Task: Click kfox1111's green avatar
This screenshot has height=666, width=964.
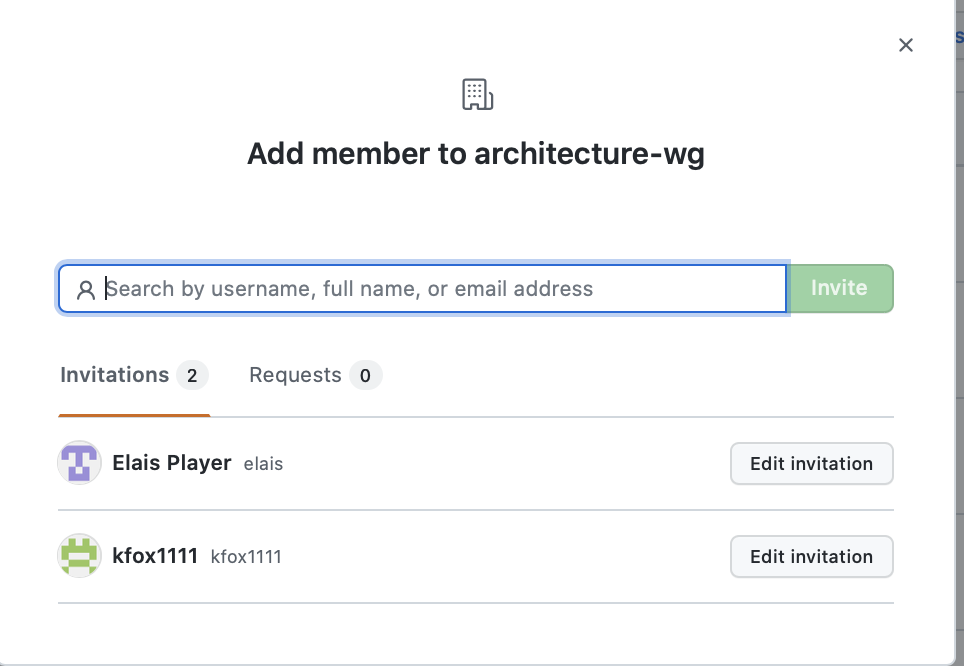Action: (x=79, y=556)
